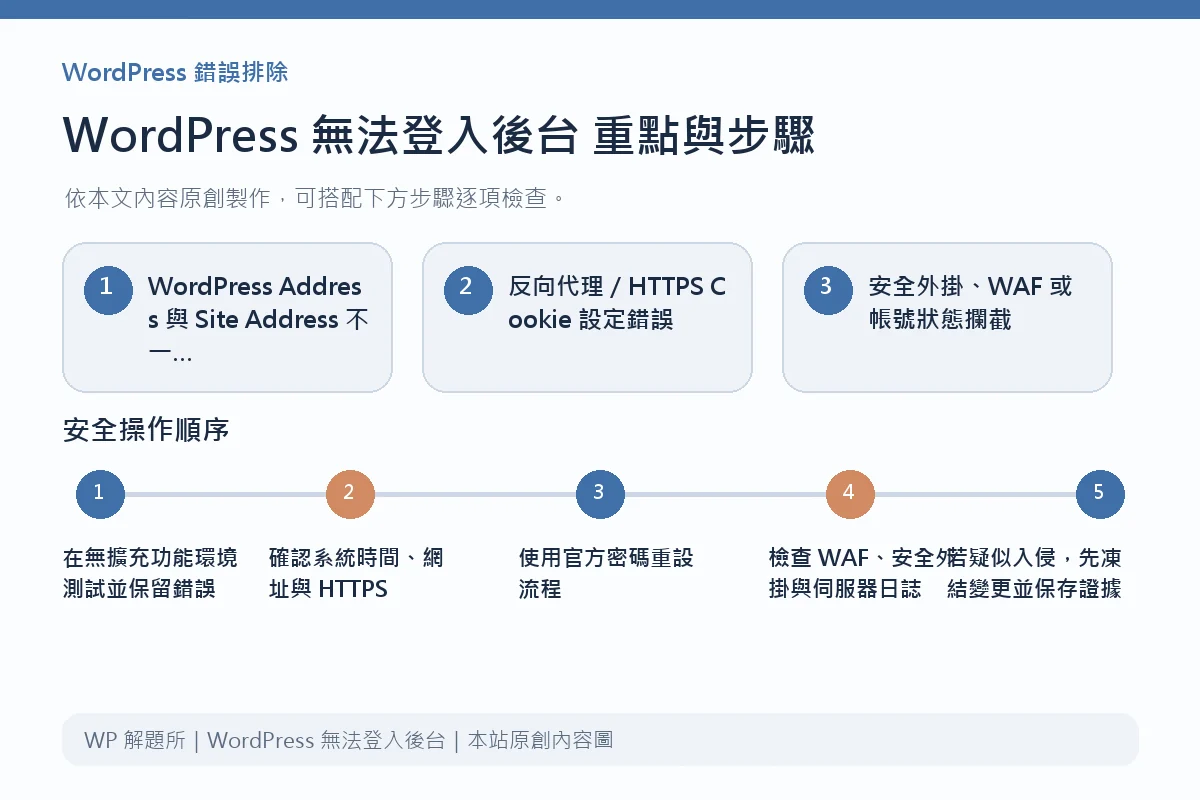Click the step text '確認系統時間、網址與 HTTPS'
1200x800 pixels.
356,573
